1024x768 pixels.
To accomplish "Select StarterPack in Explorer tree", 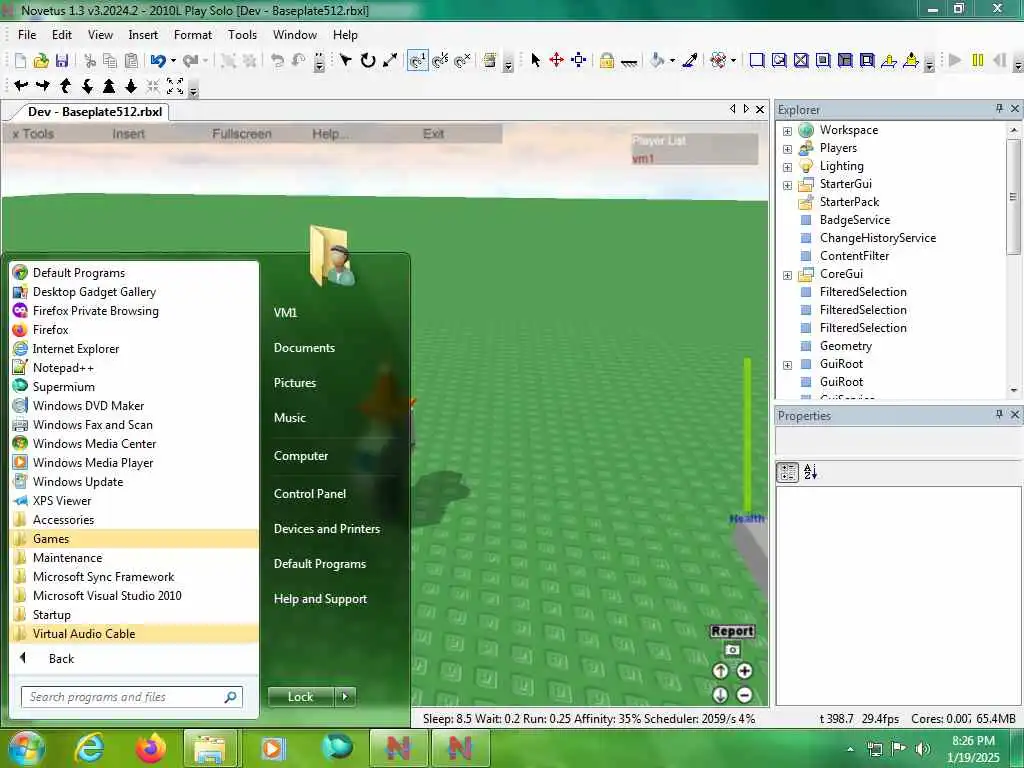I will pyautogui.click(x=849, y=202).
